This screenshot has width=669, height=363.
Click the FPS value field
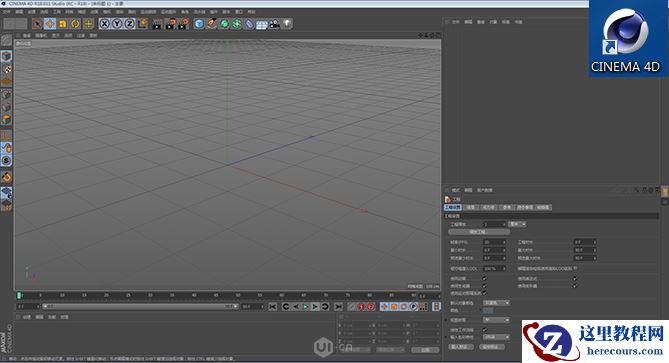494,242
